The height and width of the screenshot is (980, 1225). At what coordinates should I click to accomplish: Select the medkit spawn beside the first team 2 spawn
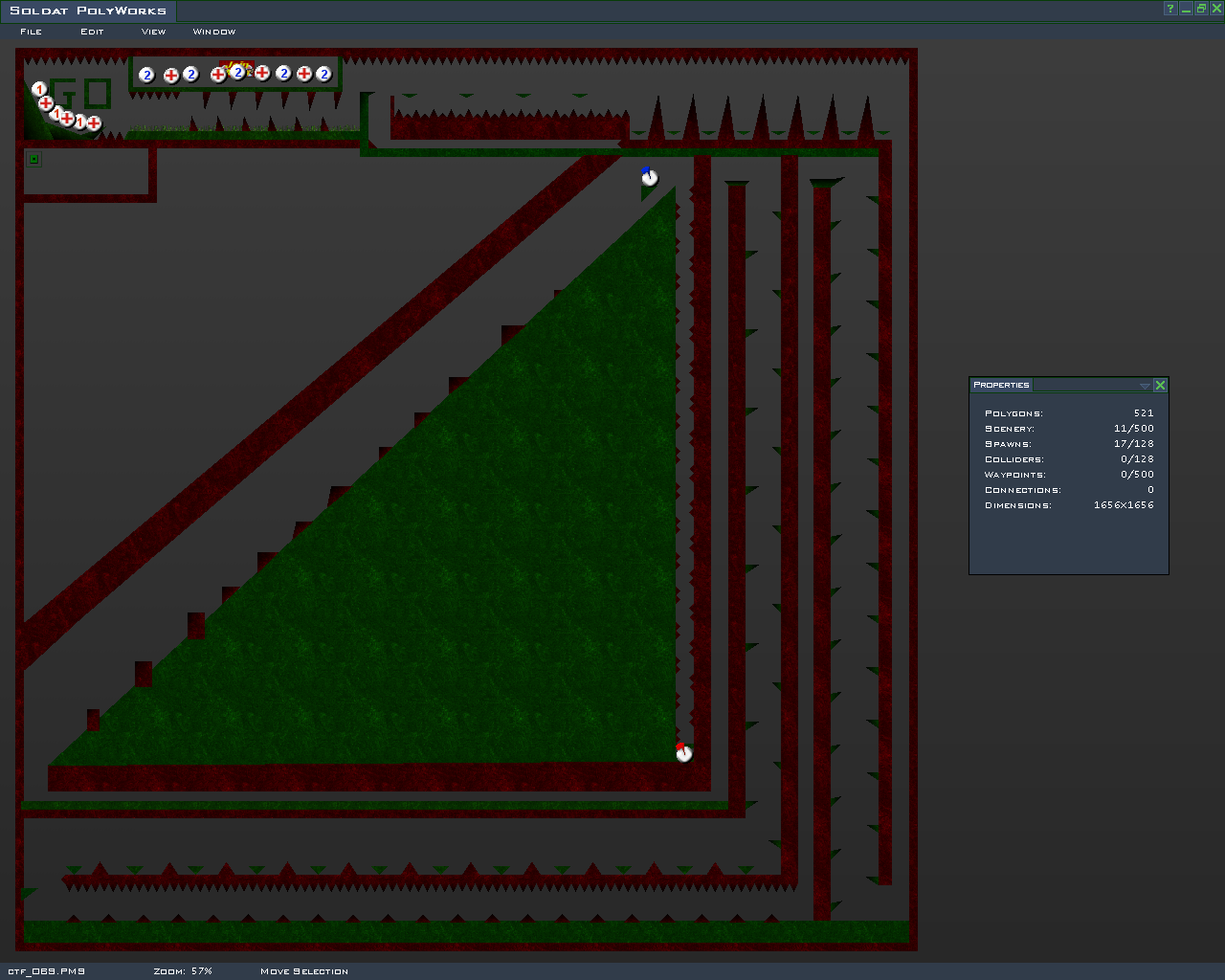click(170, 75)
